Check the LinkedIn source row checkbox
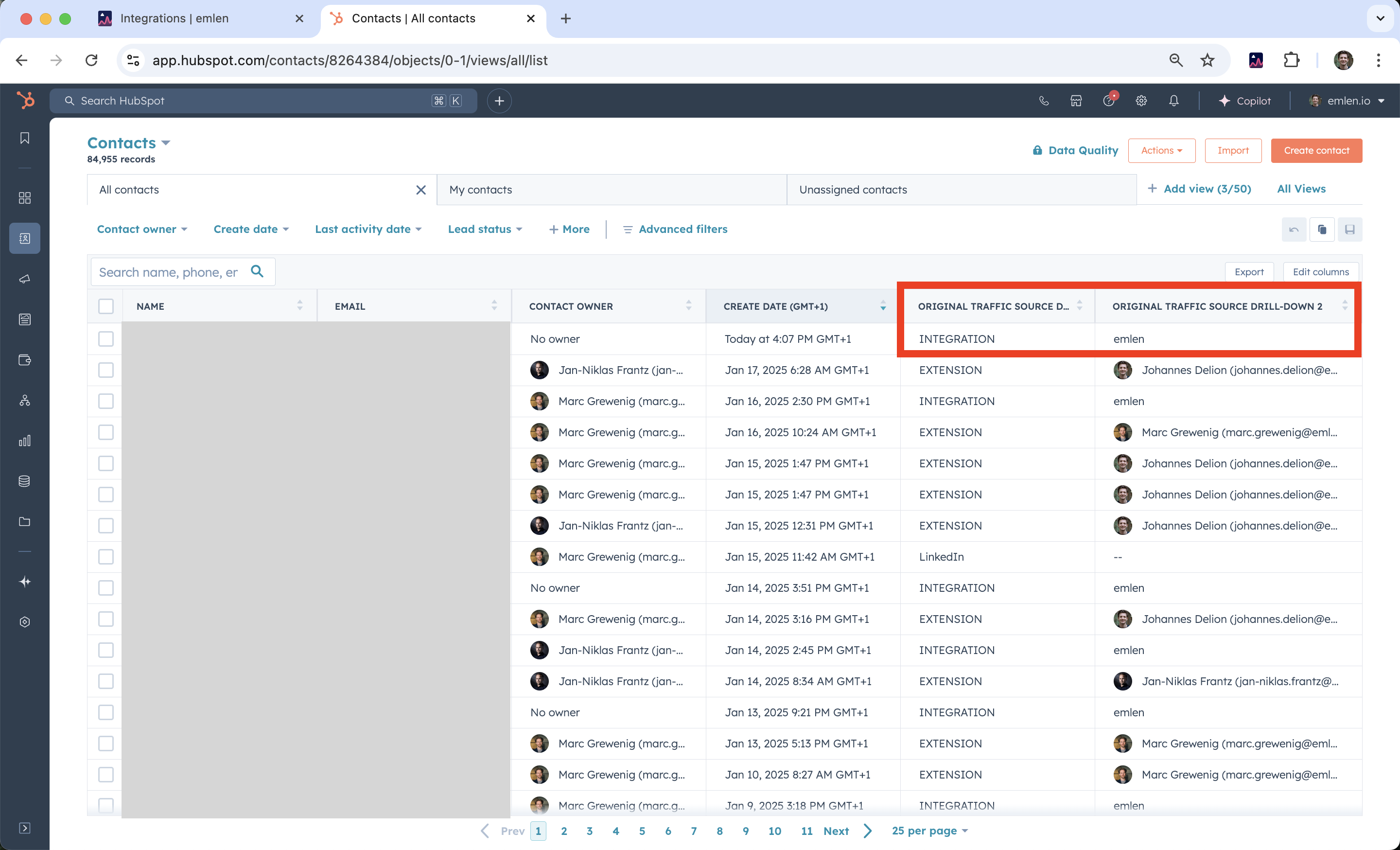This screenshot has height=850, width=1400. 105,557
